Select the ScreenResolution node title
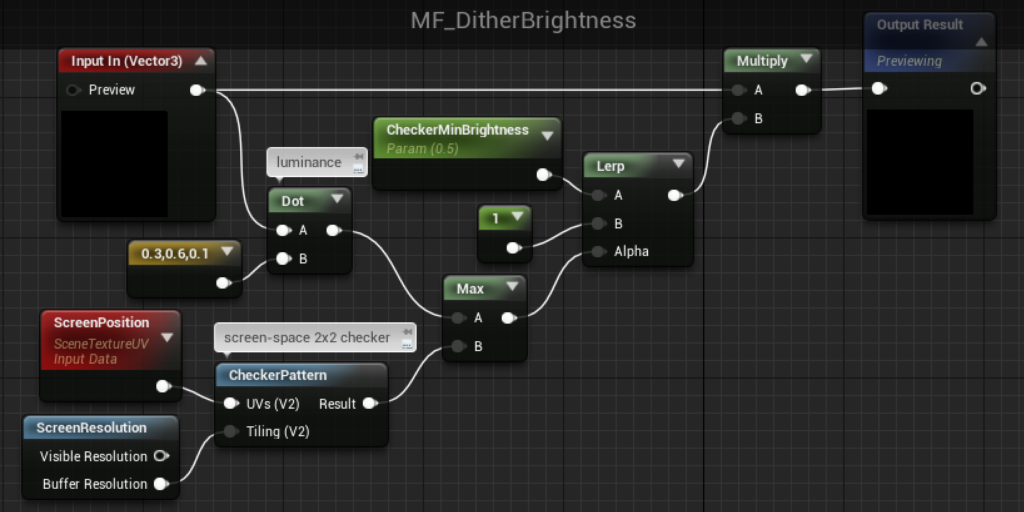This screenshot has height=512, width=1024. pos(91,428)
